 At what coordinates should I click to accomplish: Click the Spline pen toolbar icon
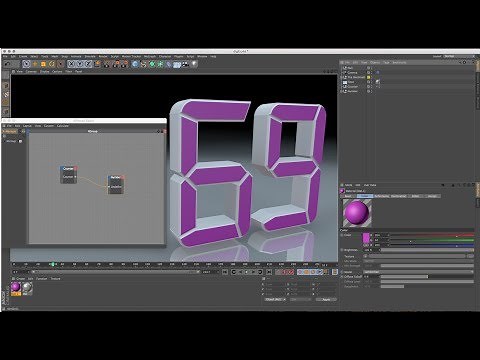(x=144, y=64)
